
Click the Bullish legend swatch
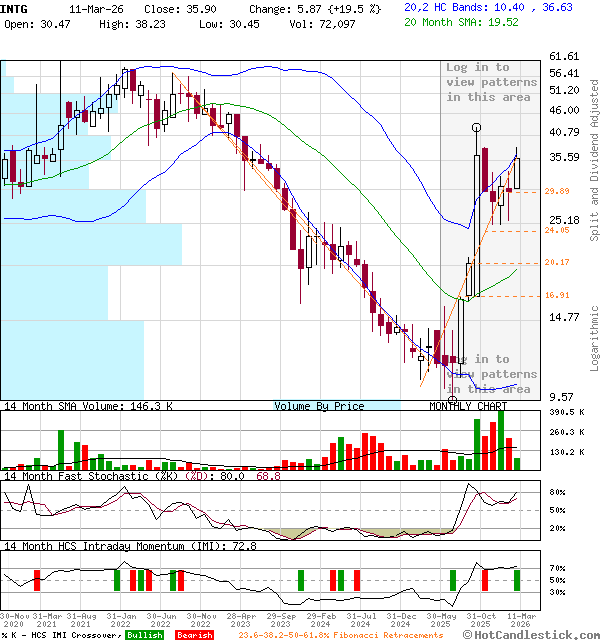click(144, 635)
